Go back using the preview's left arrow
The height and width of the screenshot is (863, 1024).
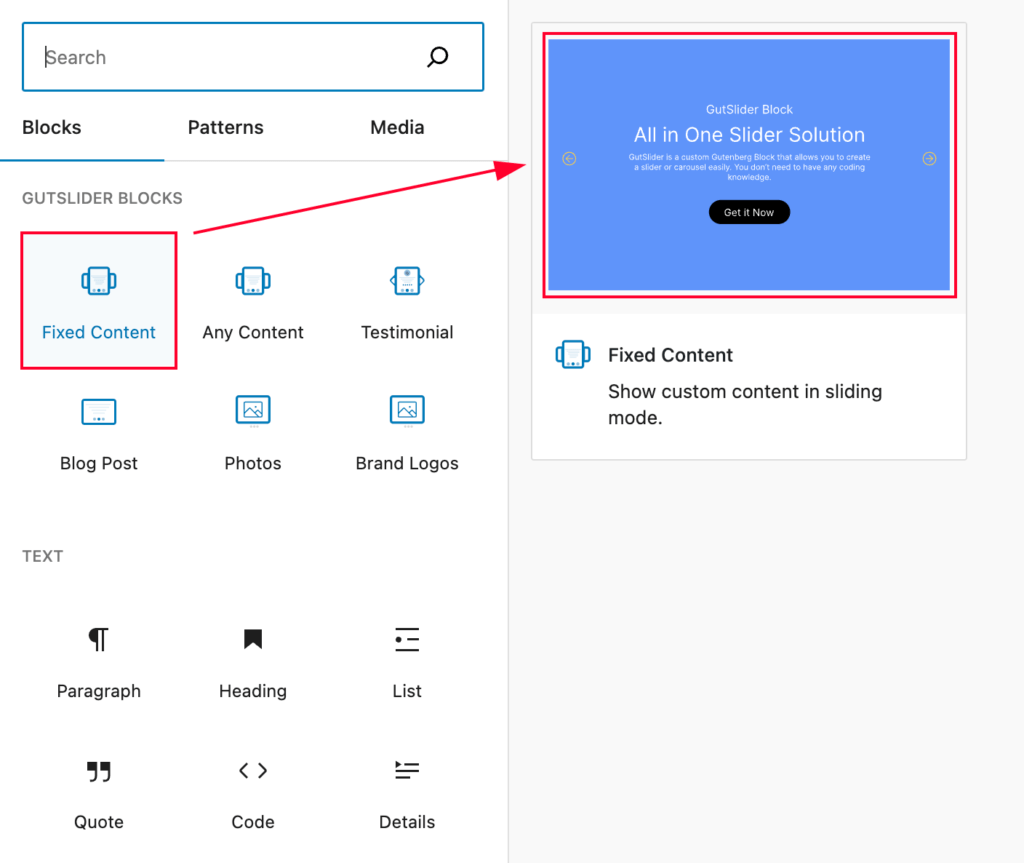coord(569,158)
